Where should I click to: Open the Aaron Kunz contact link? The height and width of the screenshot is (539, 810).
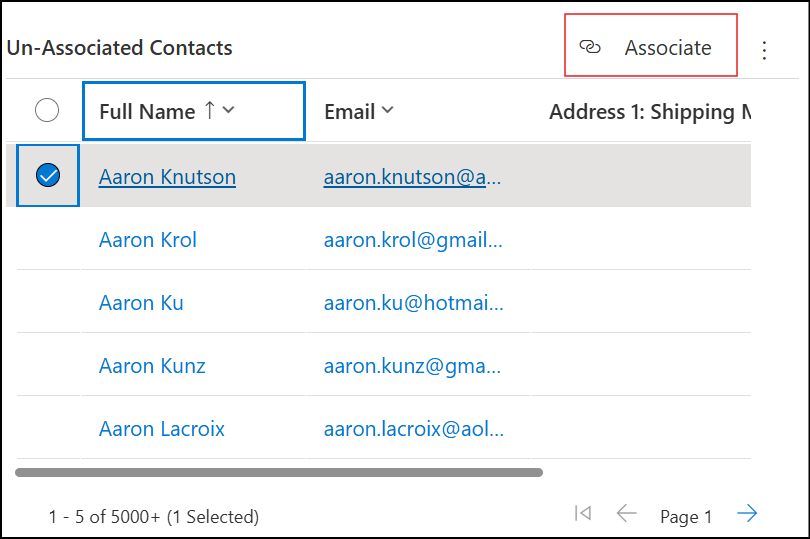click(152, 366)
